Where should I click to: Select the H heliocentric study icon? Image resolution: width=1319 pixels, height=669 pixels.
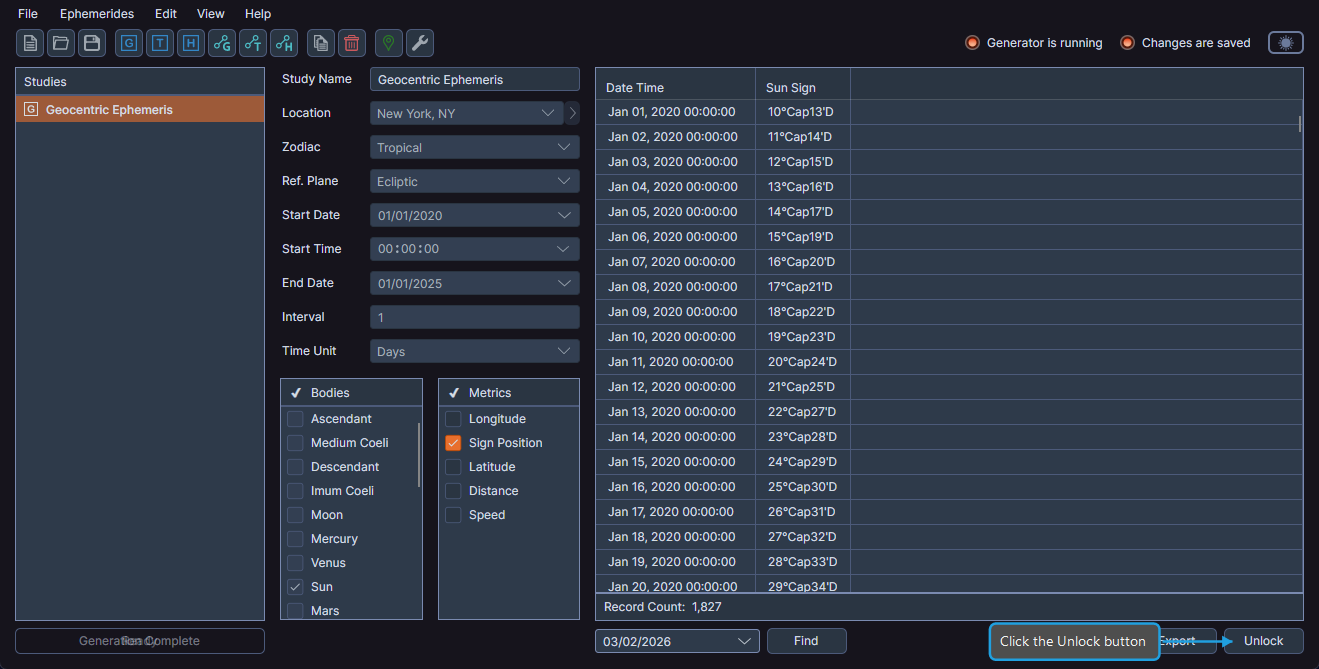(190, 43)
